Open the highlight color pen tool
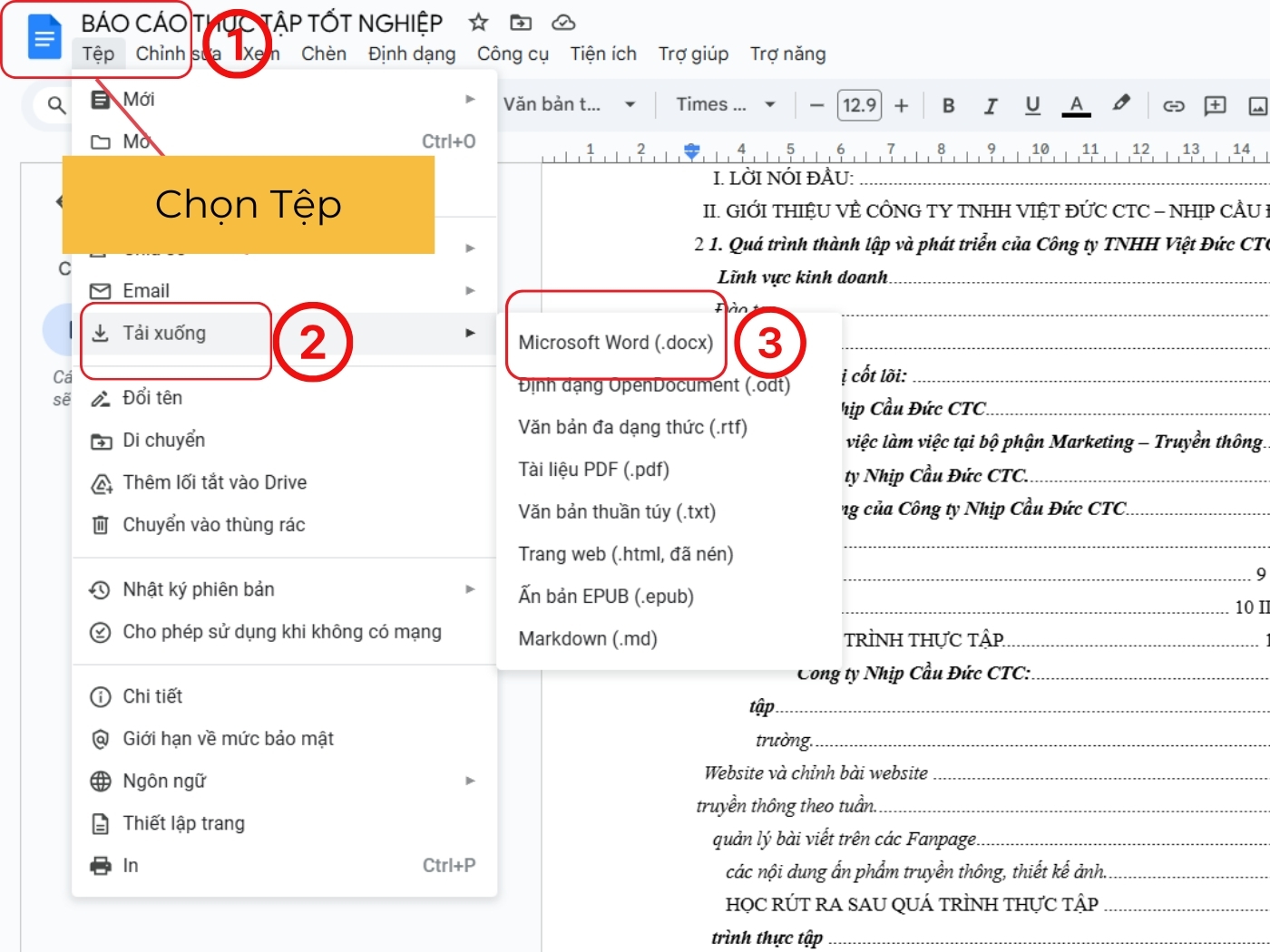This screenshot has height=952, width=1270. [x=1121, y=103]
